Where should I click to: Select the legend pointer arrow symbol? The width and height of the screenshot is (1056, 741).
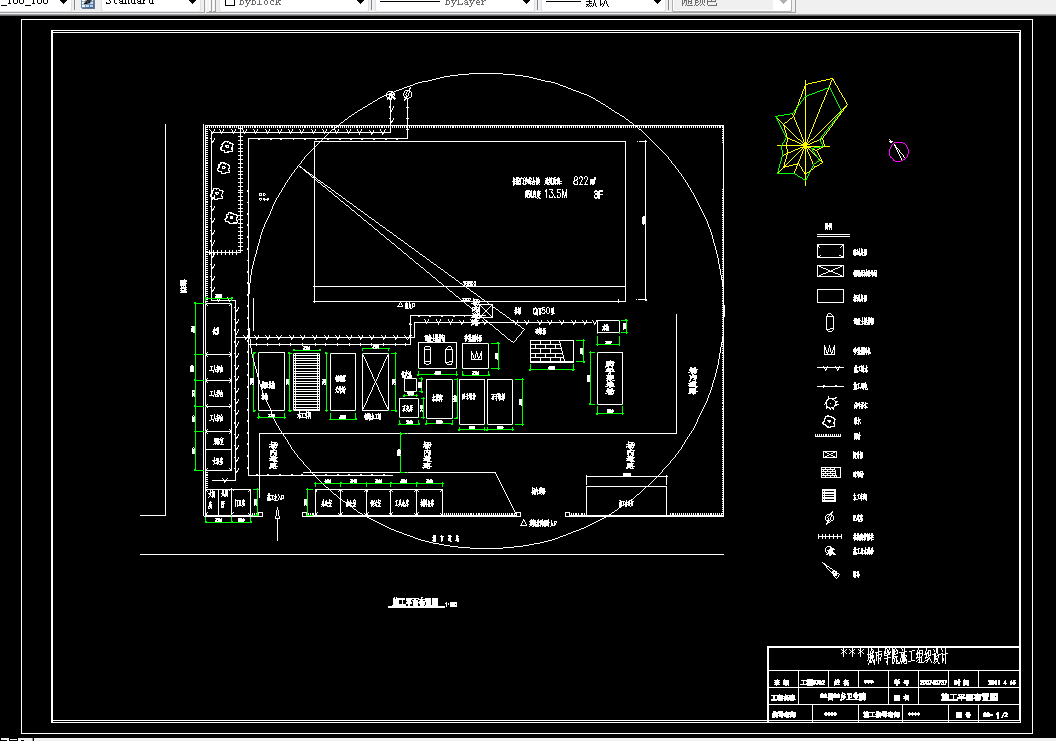click(831, 571)
